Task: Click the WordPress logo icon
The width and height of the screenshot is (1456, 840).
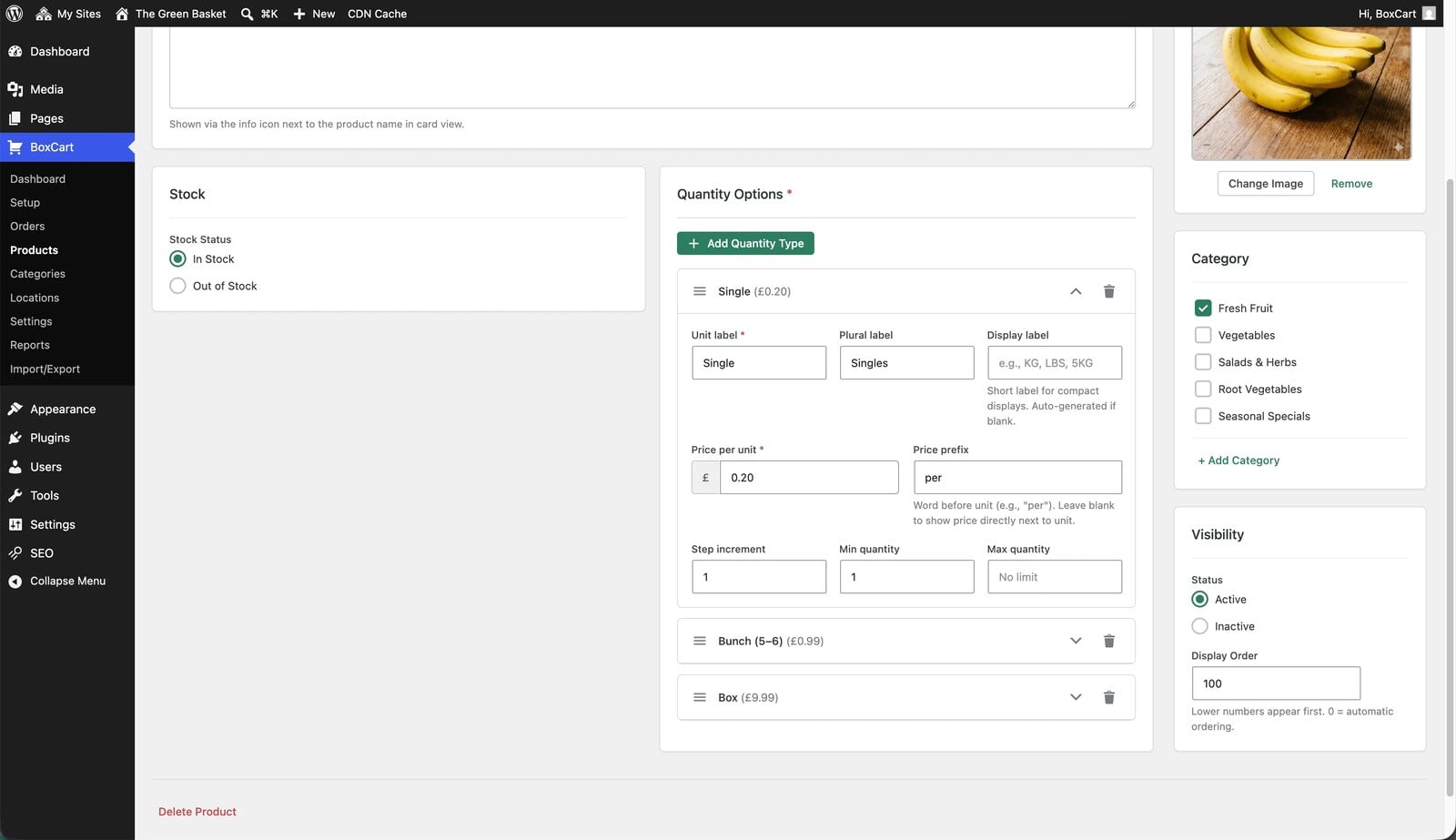Action: (x=15, y=14)
